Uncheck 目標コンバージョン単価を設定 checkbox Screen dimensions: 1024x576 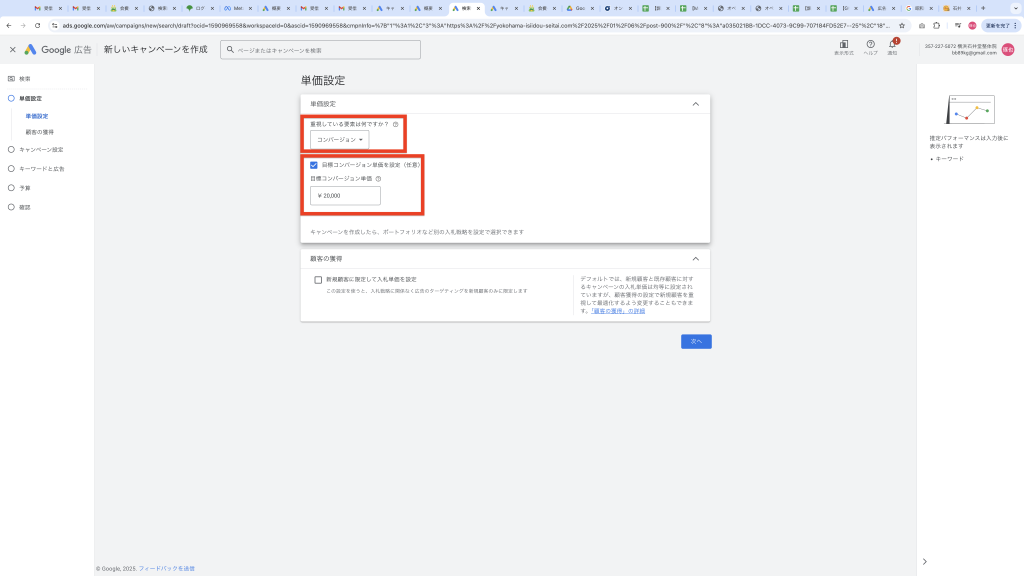point(314,164)
